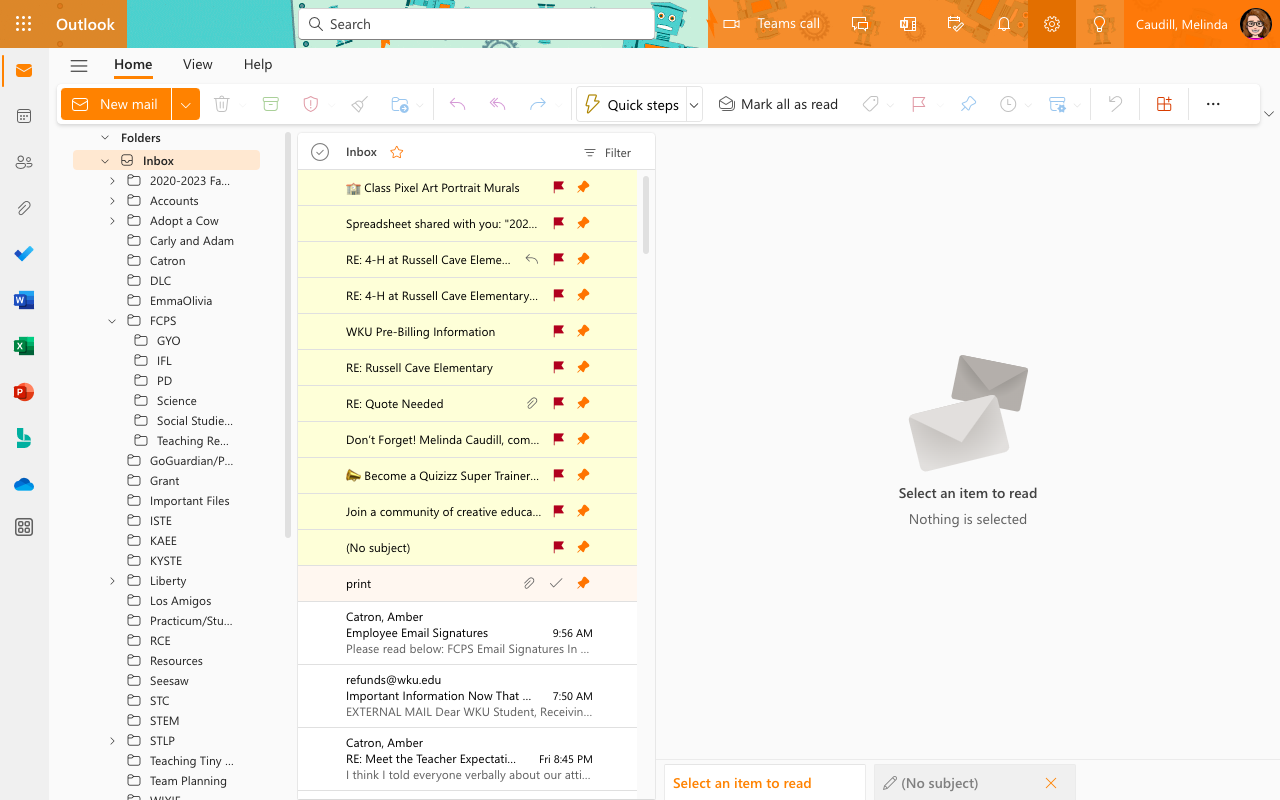Open the Calendar app in sidebar
This screenshot has height=800, width=1280.
[24, 116]
